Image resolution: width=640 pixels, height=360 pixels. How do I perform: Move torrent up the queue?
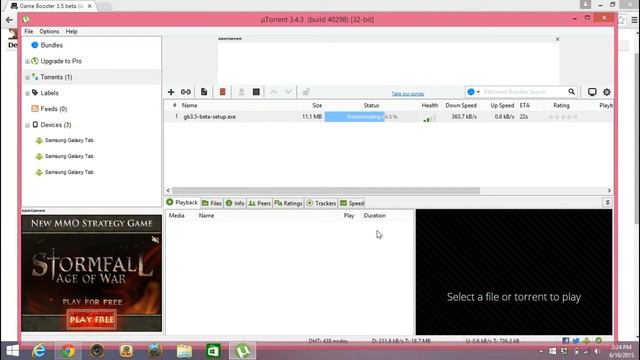pos(274,92)
